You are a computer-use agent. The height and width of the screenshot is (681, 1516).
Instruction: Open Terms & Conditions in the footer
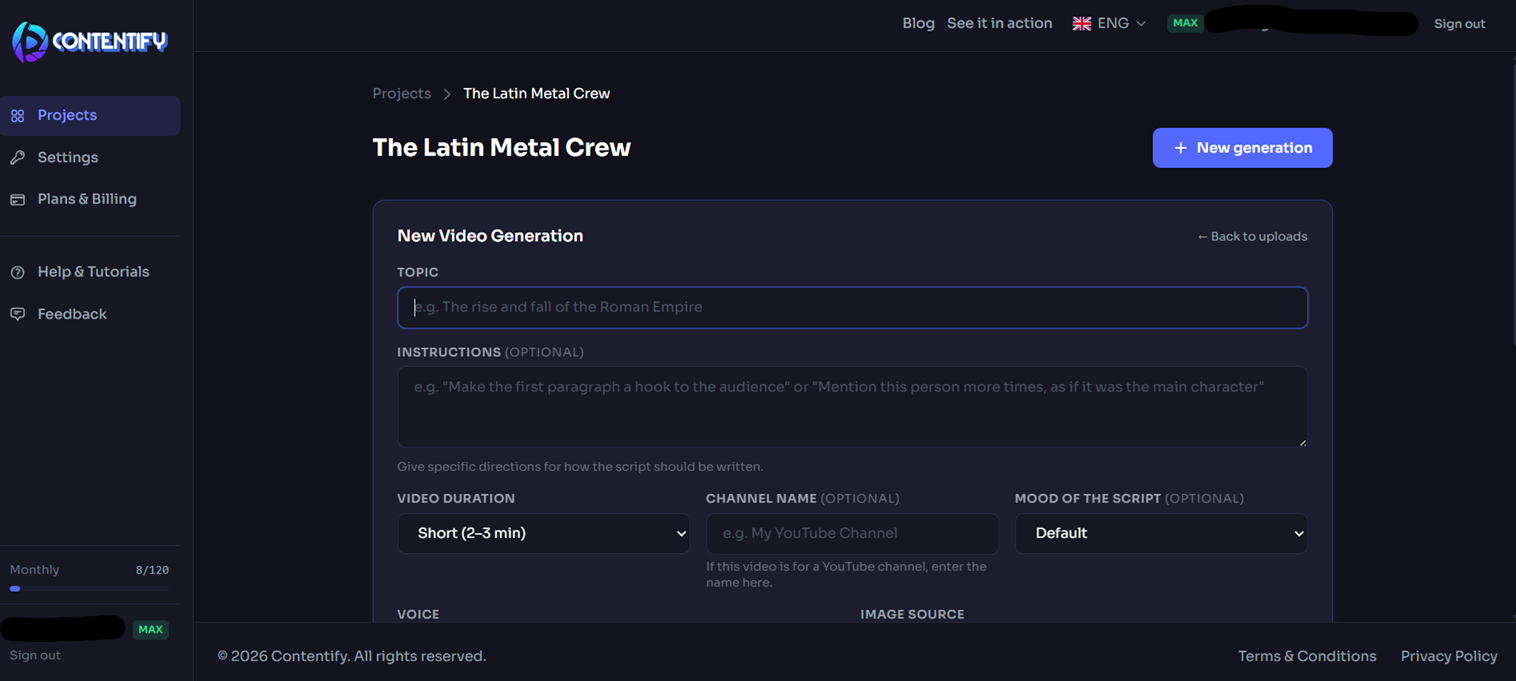tap(1306, 656)
